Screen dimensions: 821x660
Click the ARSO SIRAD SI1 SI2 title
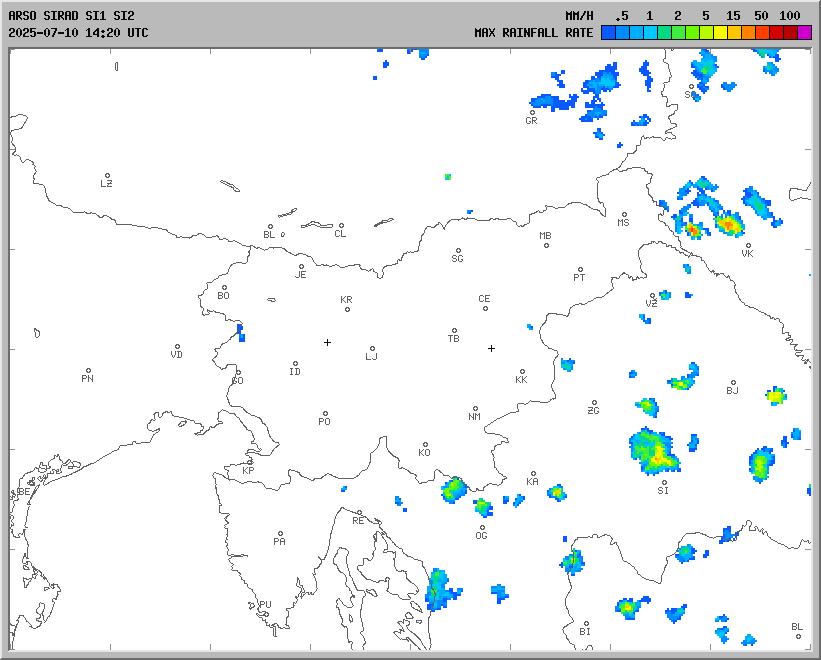click(71, 16)
